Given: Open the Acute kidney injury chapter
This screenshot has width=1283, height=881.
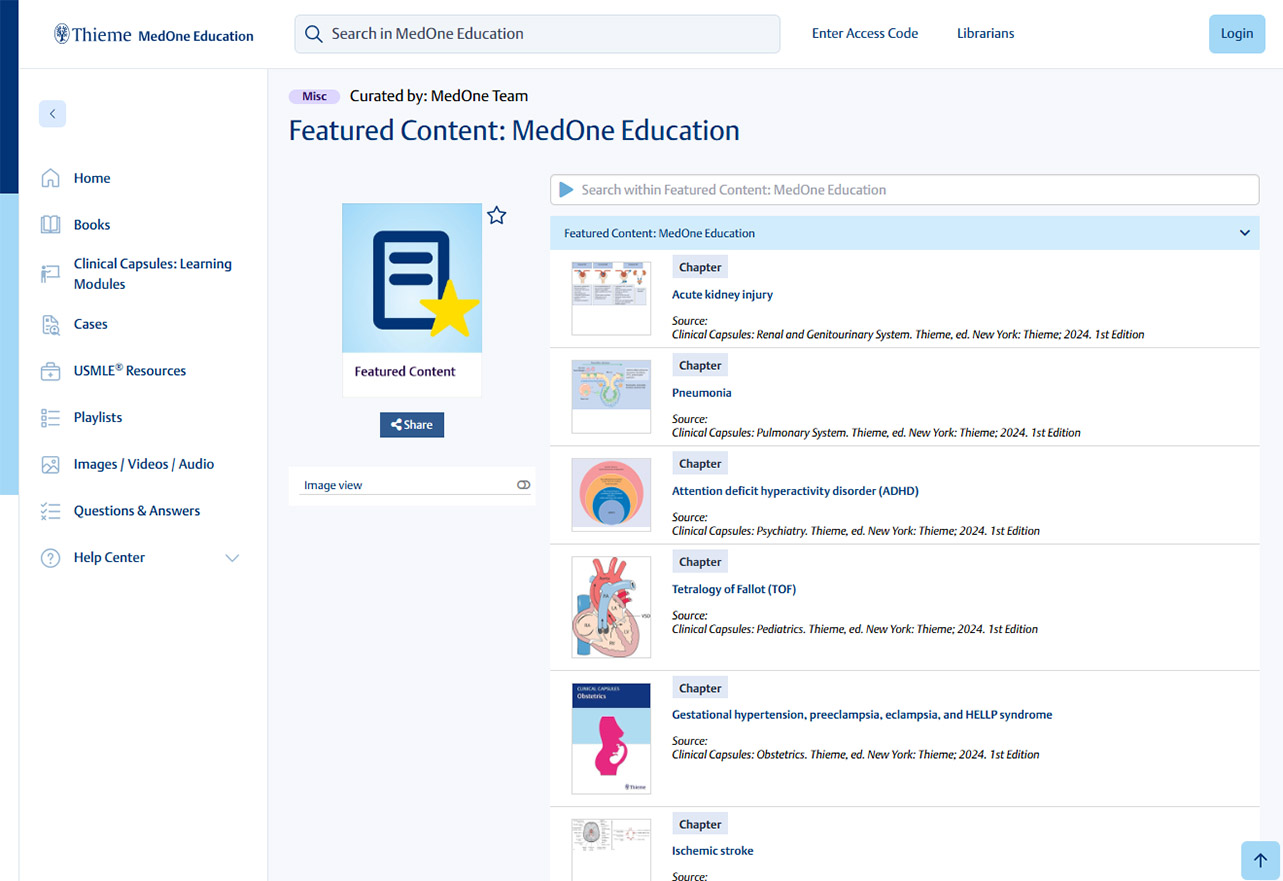Looking at the screenshot, I should (x=722, y=295).
